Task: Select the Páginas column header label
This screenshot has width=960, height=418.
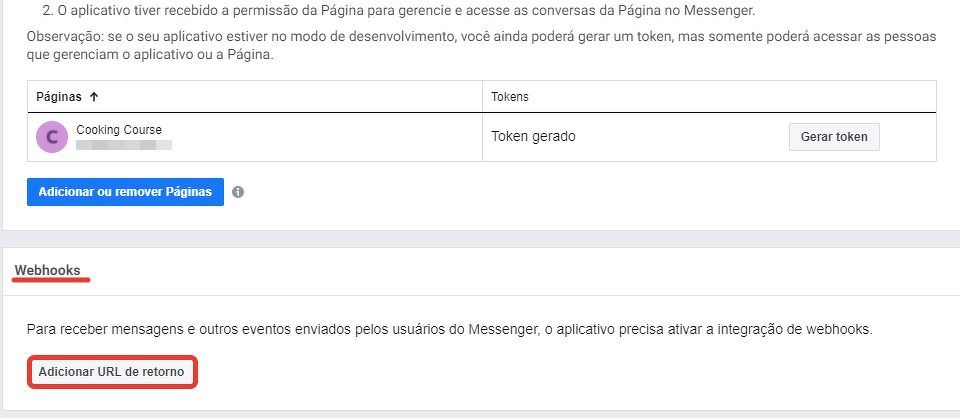Action: click(x=59, y=97)
